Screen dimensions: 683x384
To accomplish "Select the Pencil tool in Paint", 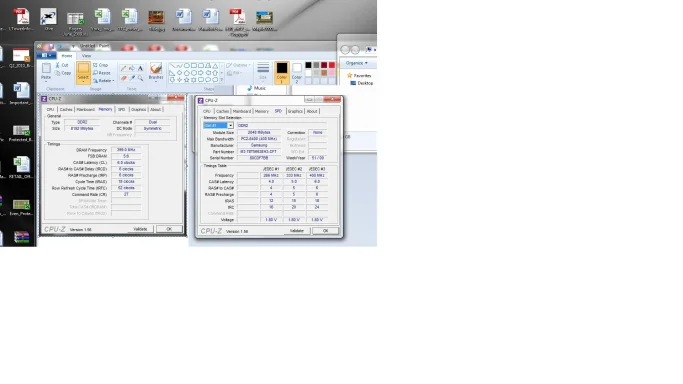I will pyautogui.click(x=124, y=68).
